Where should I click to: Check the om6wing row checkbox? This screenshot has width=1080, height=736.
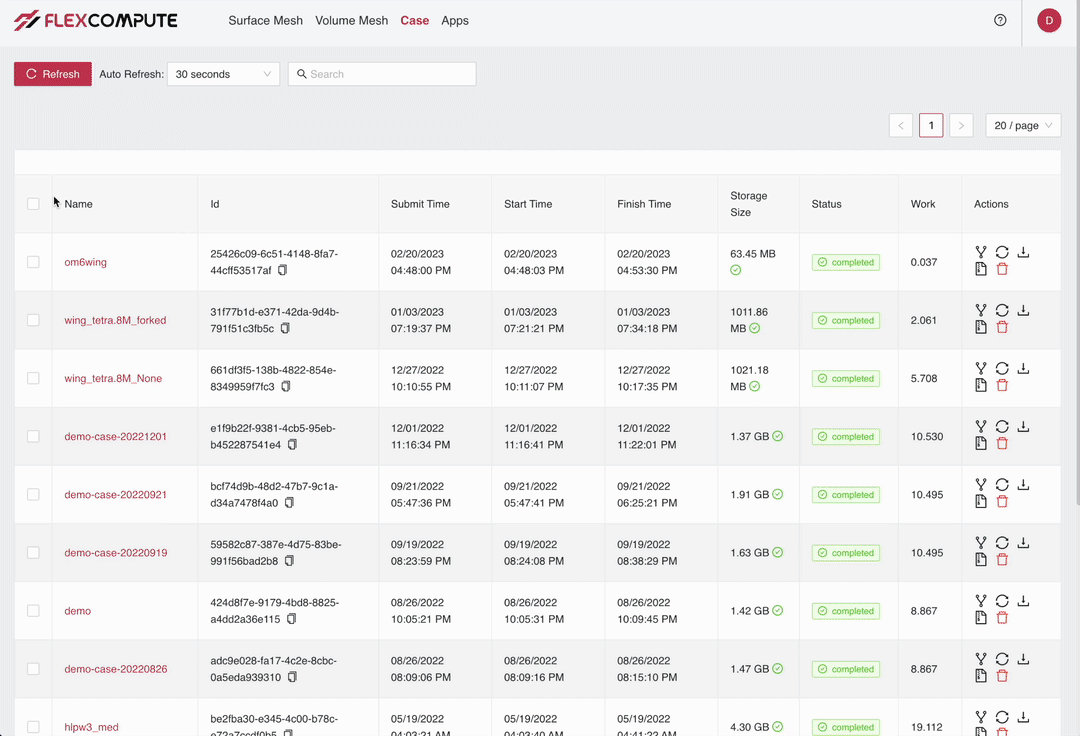33,262
